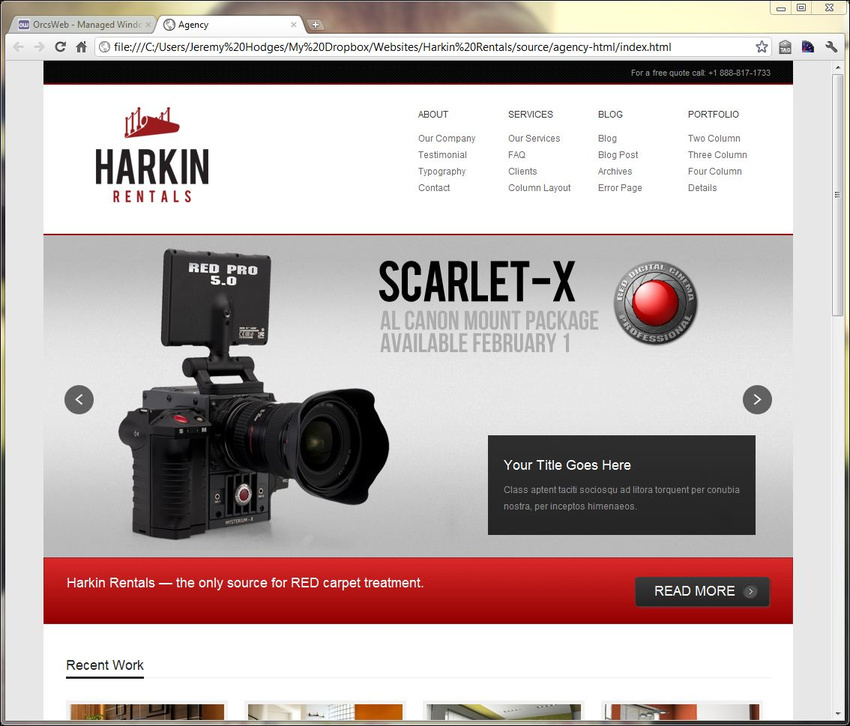Click the scrollbar up arrow
The height and width of the screenshot is (726, 850).
[x=838, y=67]
